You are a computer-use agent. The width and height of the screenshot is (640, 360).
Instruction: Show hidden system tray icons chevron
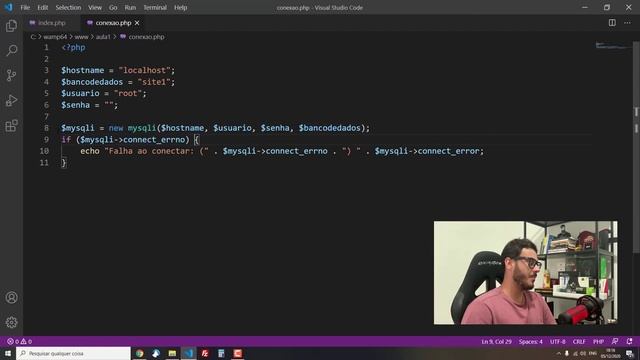[x=558, y=353]
